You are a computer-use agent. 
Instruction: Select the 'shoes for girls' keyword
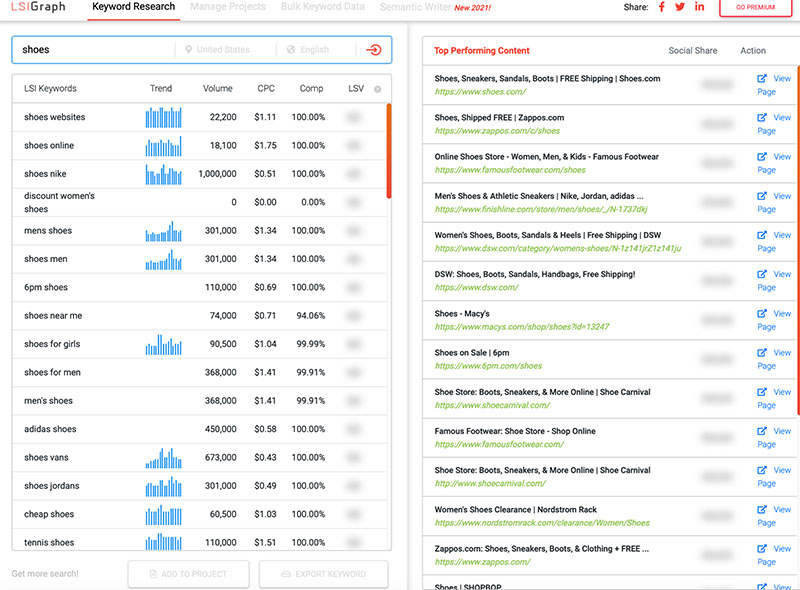(52, 344)
